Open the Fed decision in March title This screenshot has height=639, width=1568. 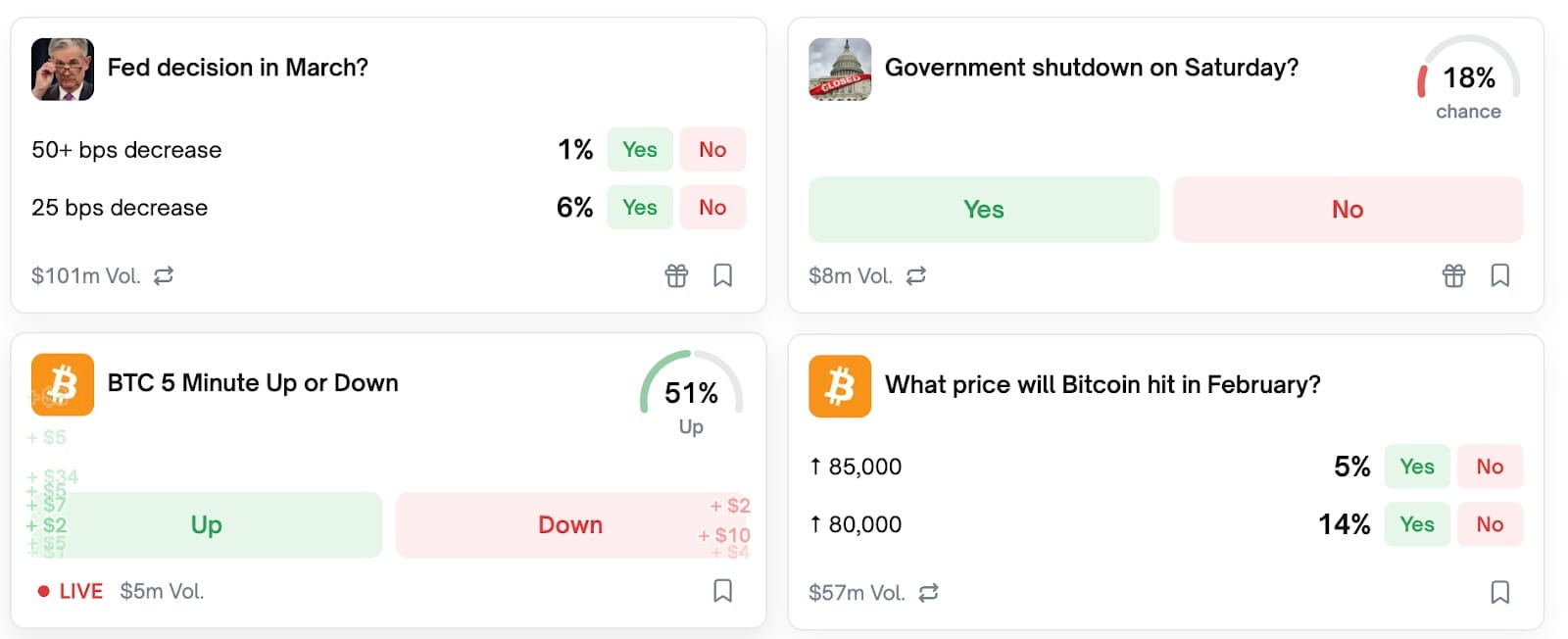click(238, 68)
